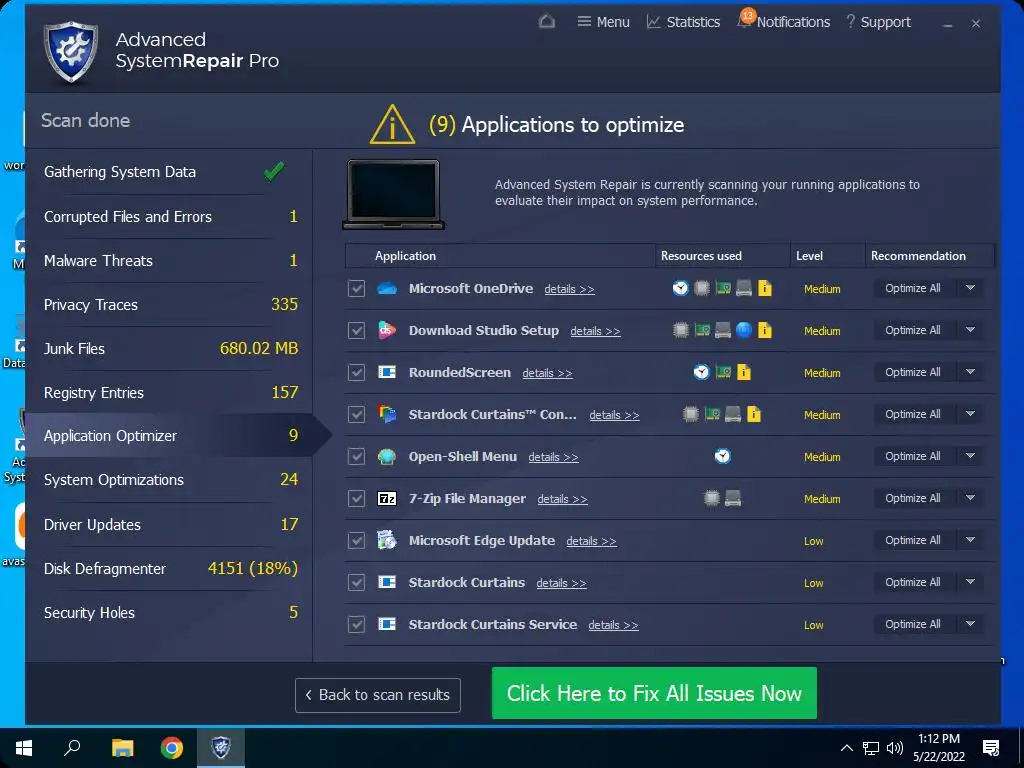This screenshot has width=1024, height=768.
Task: Open Notifications in the header
Action: tap(784, 22)
